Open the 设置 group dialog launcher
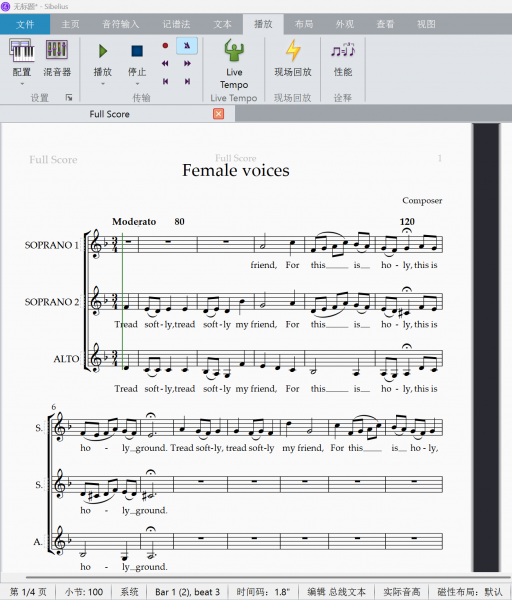This screenshot has height=600, width=512. point(69,98)
